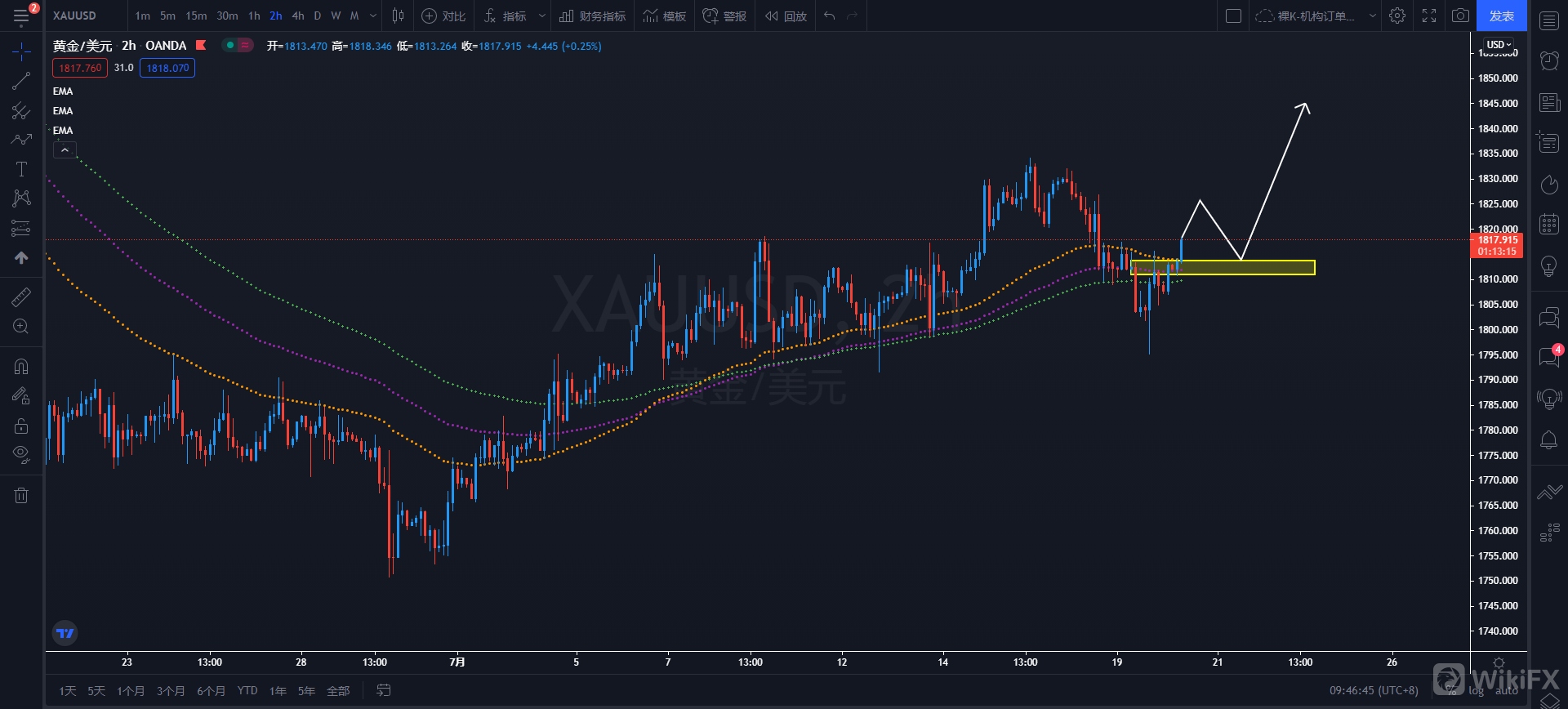The height and width of the screenshot is (709, 1568).
Task: Select the trend line drawing tool
Action: click(21, 81)
